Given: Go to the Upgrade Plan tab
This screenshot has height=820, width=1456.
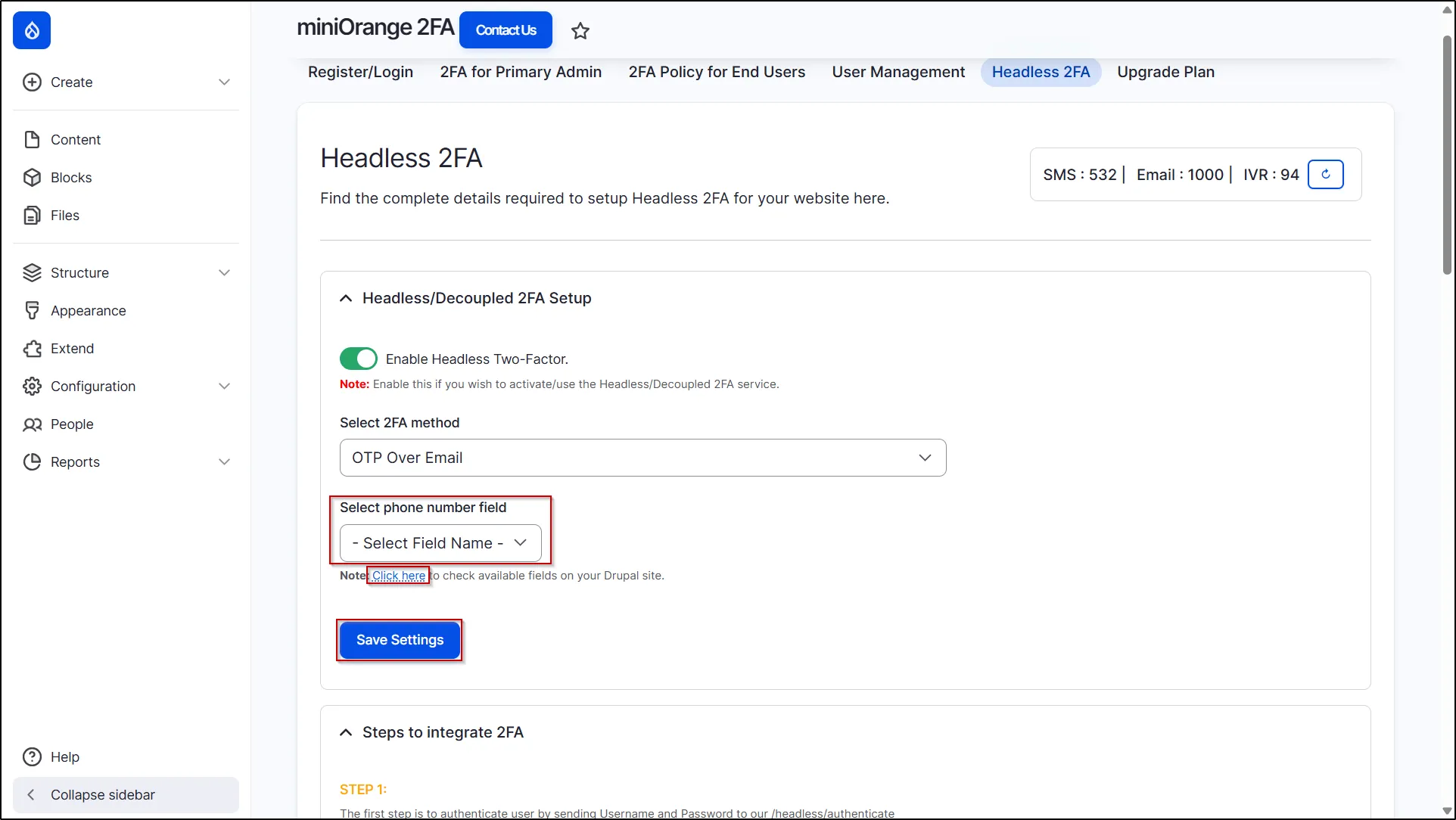Looking at the screenshot, I should click(x=1165, y=72).
